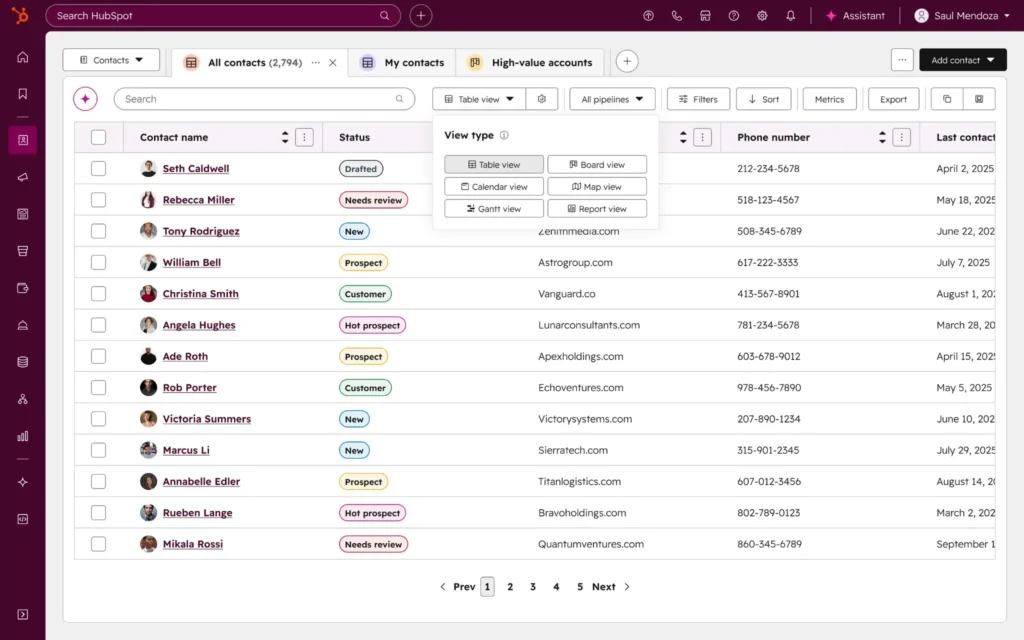Image resolution: width=1024 pixels, height=640 pixels.
Task: Click the phone calling icon
Action: click(677, 16)
